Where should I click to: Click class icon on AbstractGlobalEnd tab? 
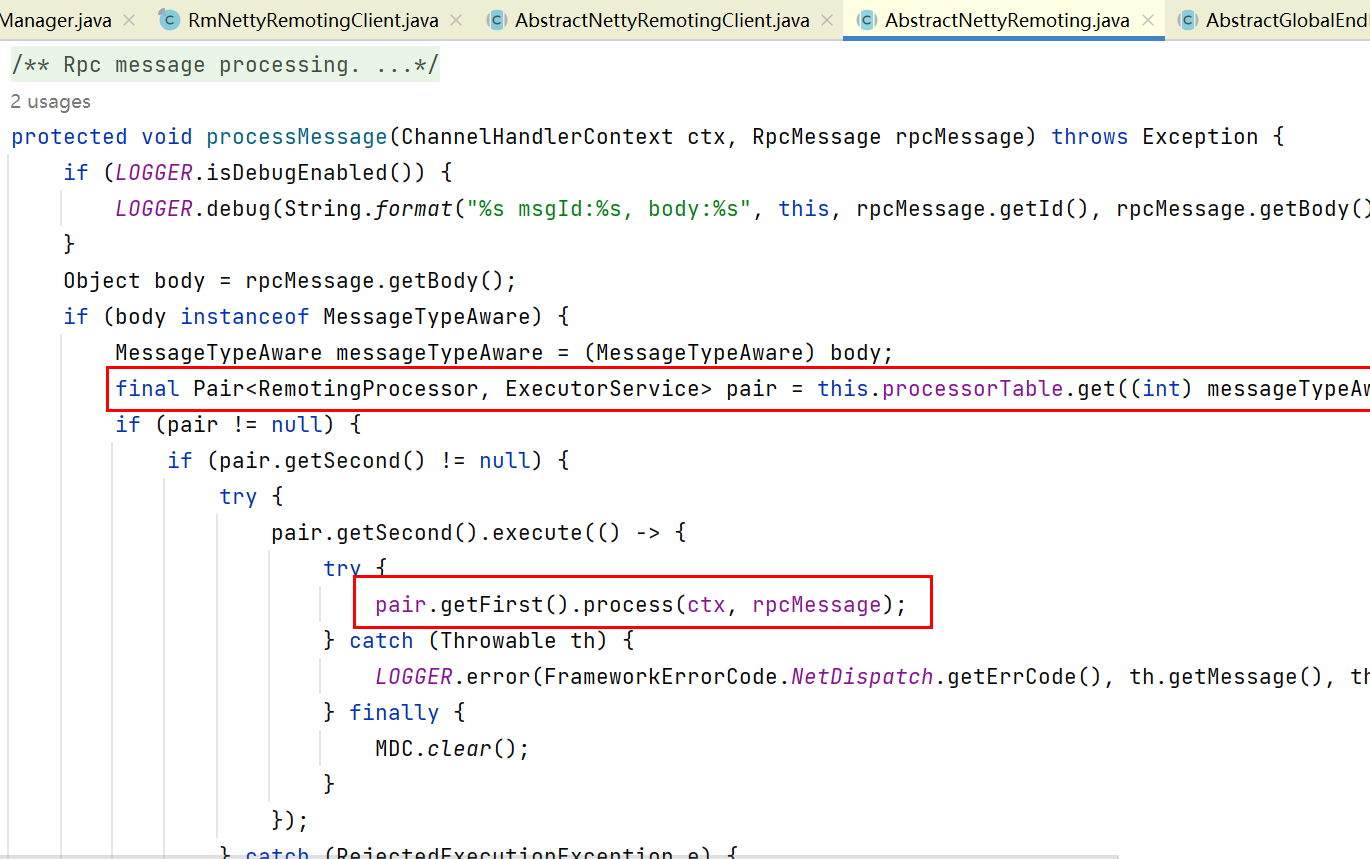click(x=1187, y=20)
